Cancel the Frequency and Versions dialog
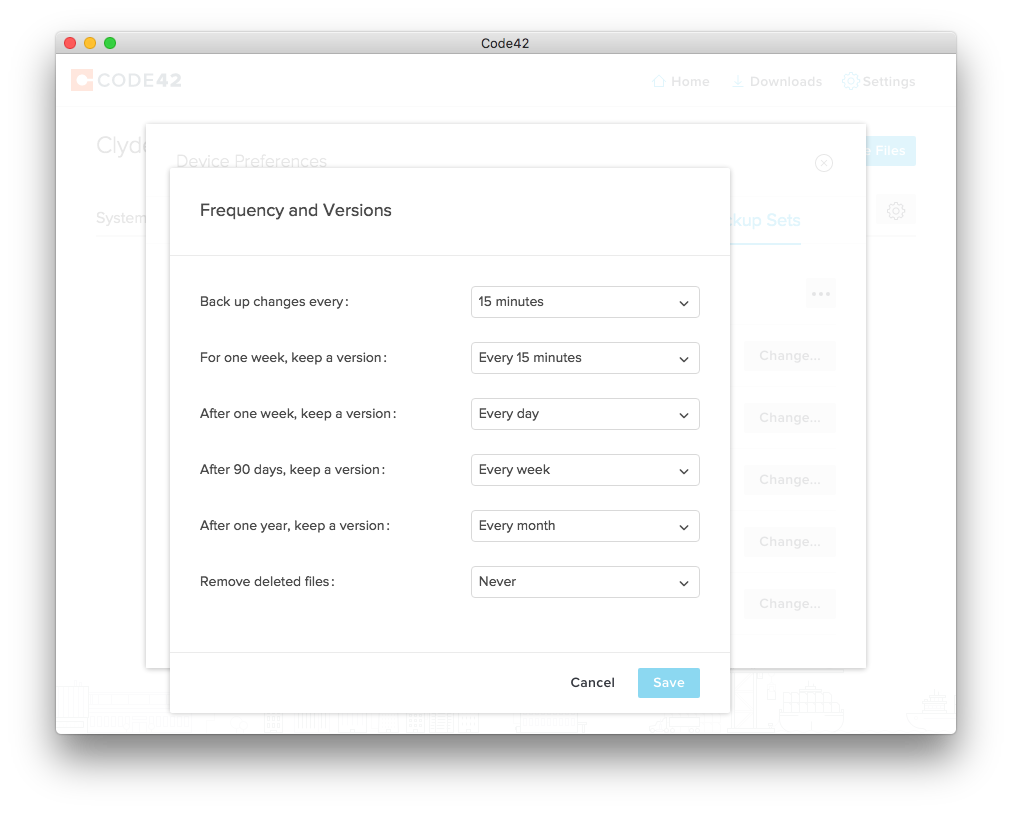The width and height of the screenshot is (1012, 814). [592, 682]
